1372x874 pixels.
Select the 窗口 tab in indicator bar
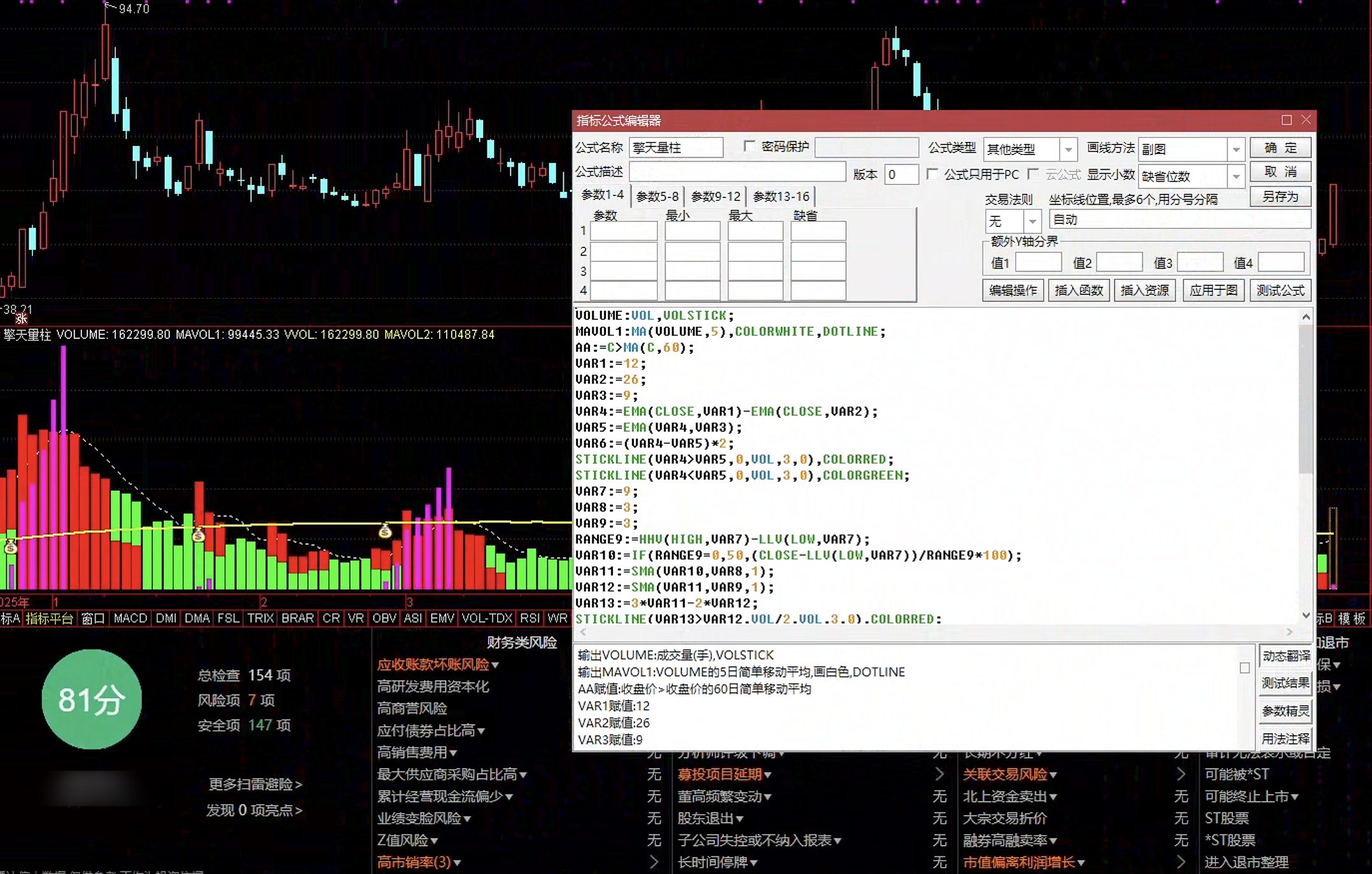tap(93, 618)
